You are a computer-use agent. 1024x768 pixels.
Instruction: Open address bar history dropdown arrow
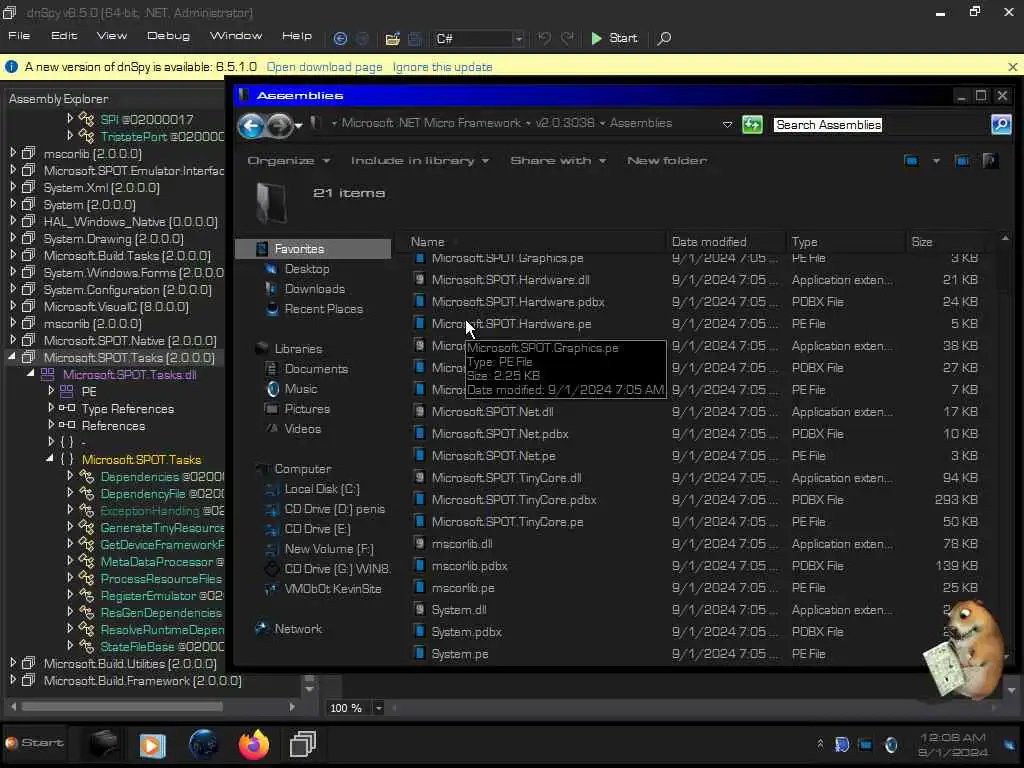click(727, 124)
